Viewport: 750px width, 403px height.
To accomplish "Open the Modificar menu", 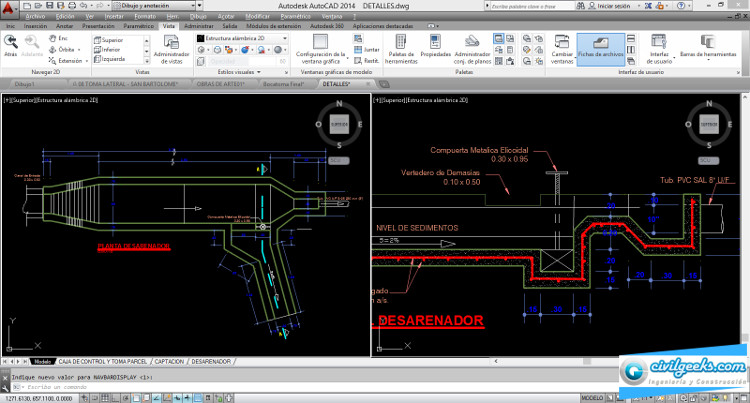I will (x=257, y=17).
